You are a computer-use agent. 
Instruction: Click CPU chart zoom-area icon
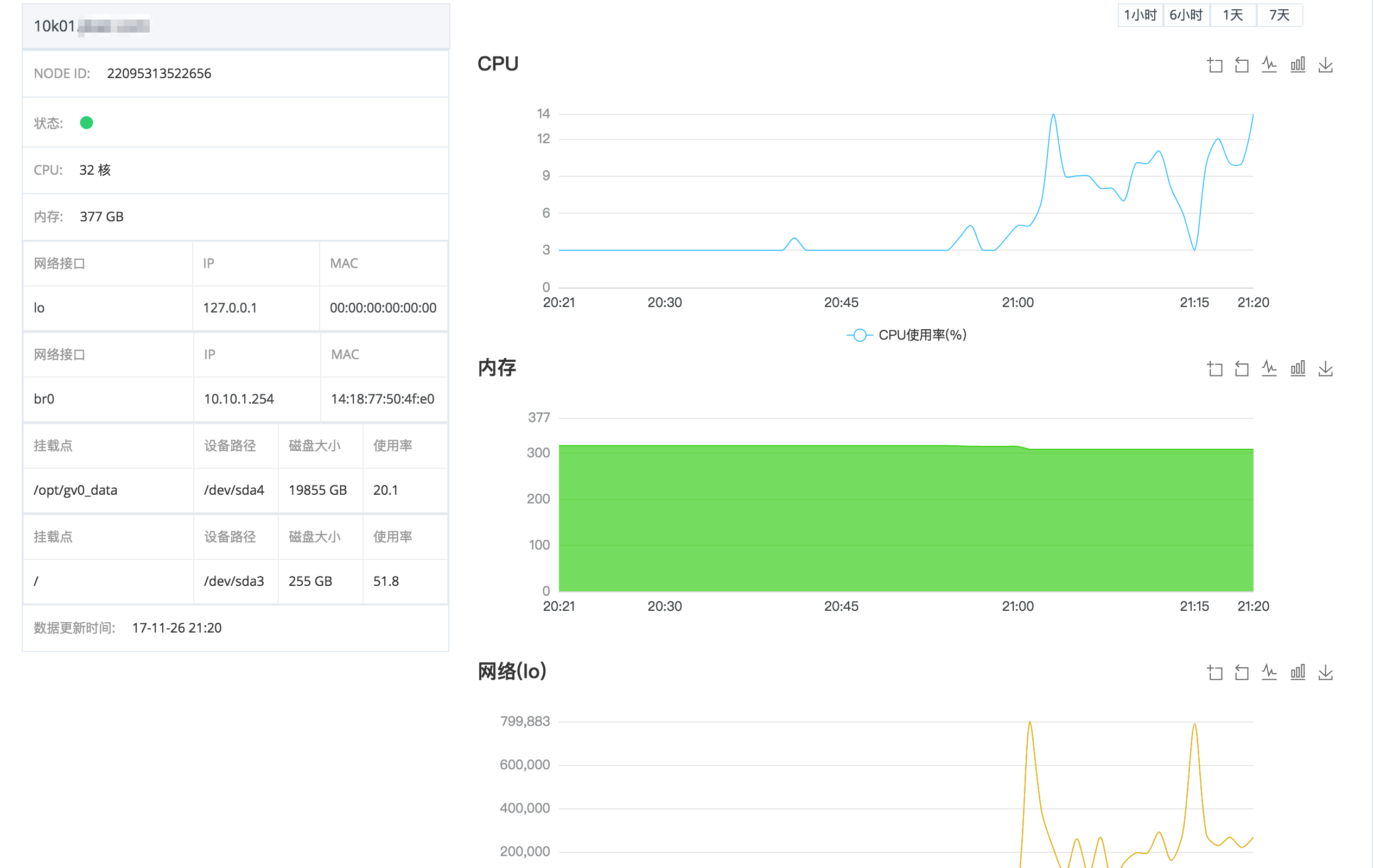click(x=1214, y=65)
